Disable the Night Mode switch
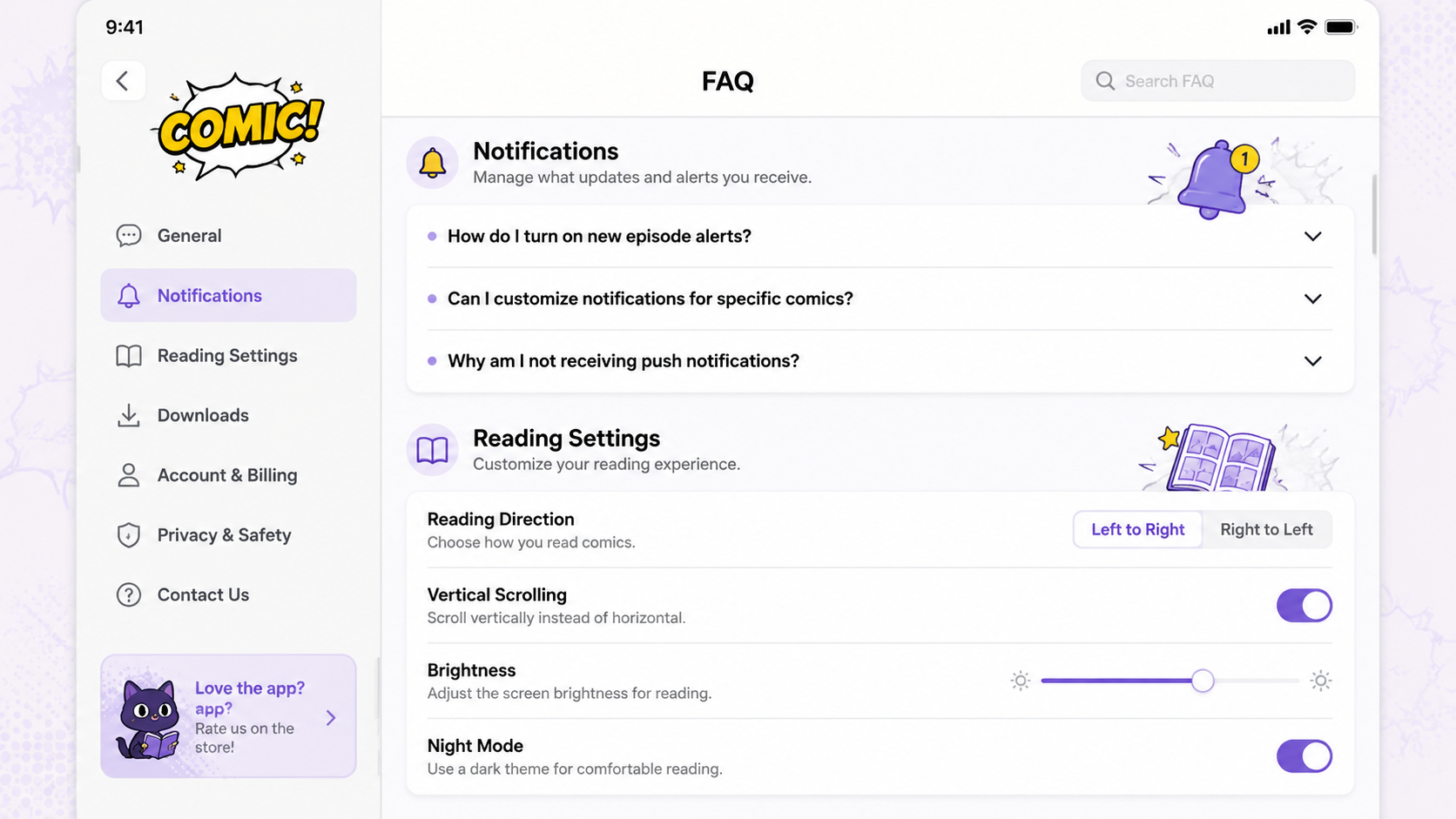Screen dimensions: 1456x819 pos(1304,756)
